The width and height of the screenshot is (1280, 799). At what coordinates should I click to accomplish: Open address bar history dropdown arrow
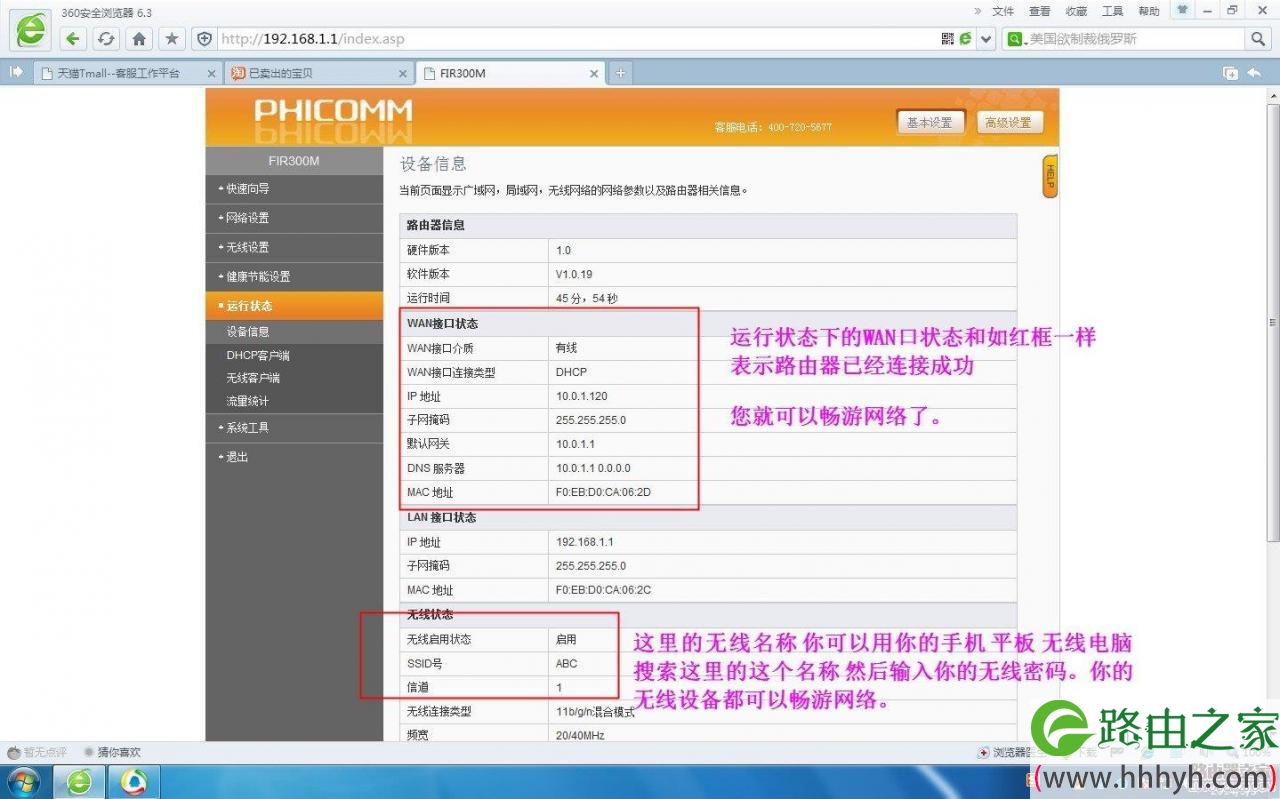(986, 39)
